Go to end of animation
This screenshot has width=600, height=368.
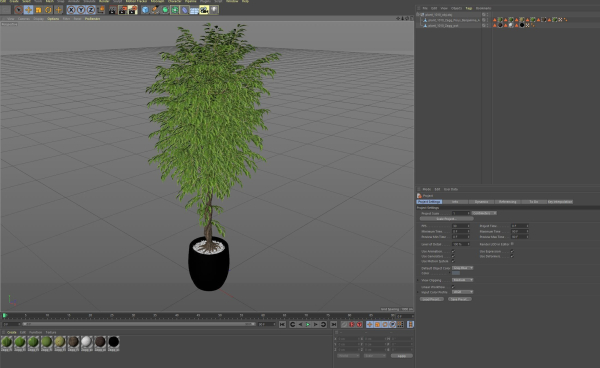click(334, 324)
